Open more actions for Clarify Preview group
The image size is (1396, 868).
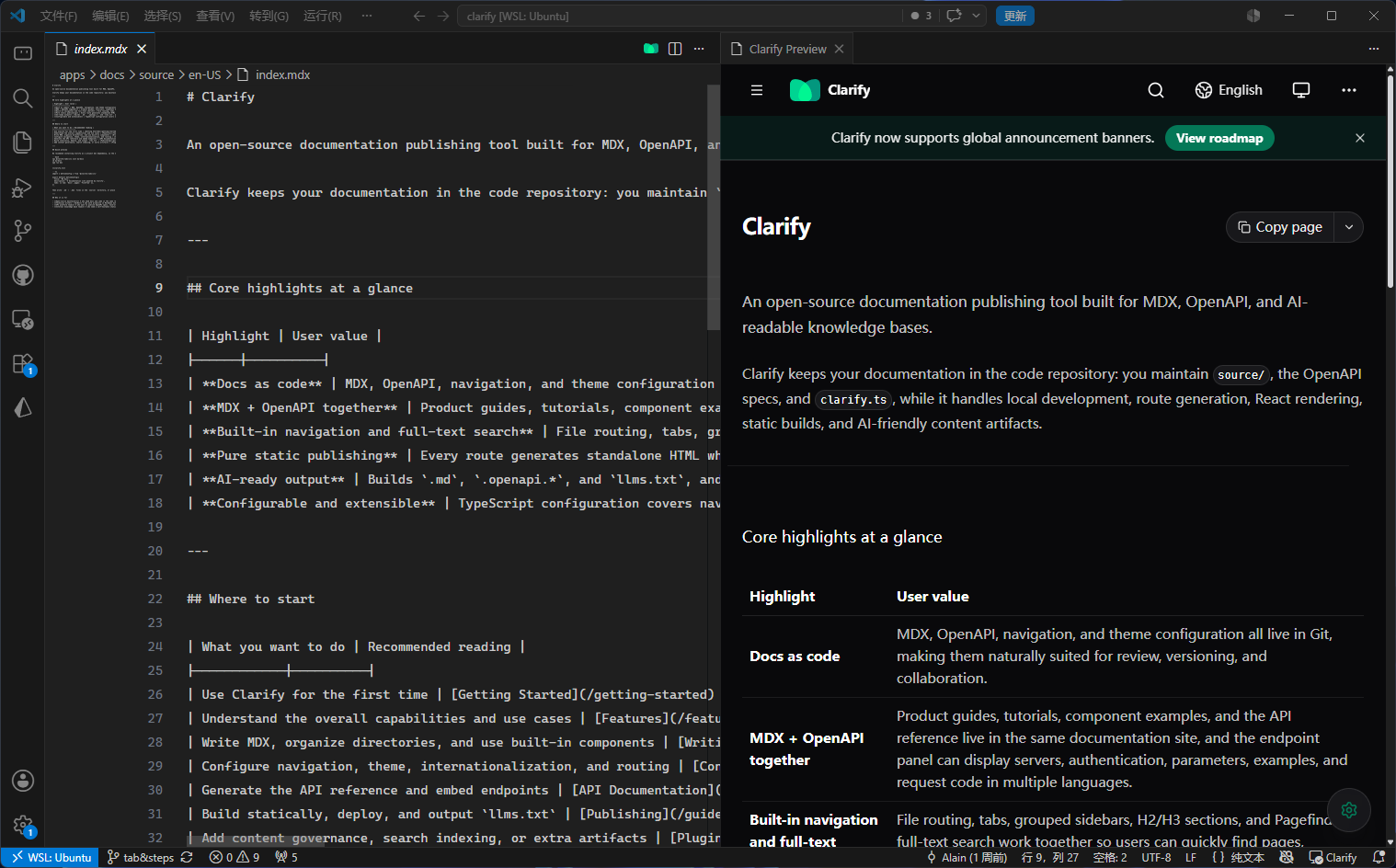[x=1374, y=49]
